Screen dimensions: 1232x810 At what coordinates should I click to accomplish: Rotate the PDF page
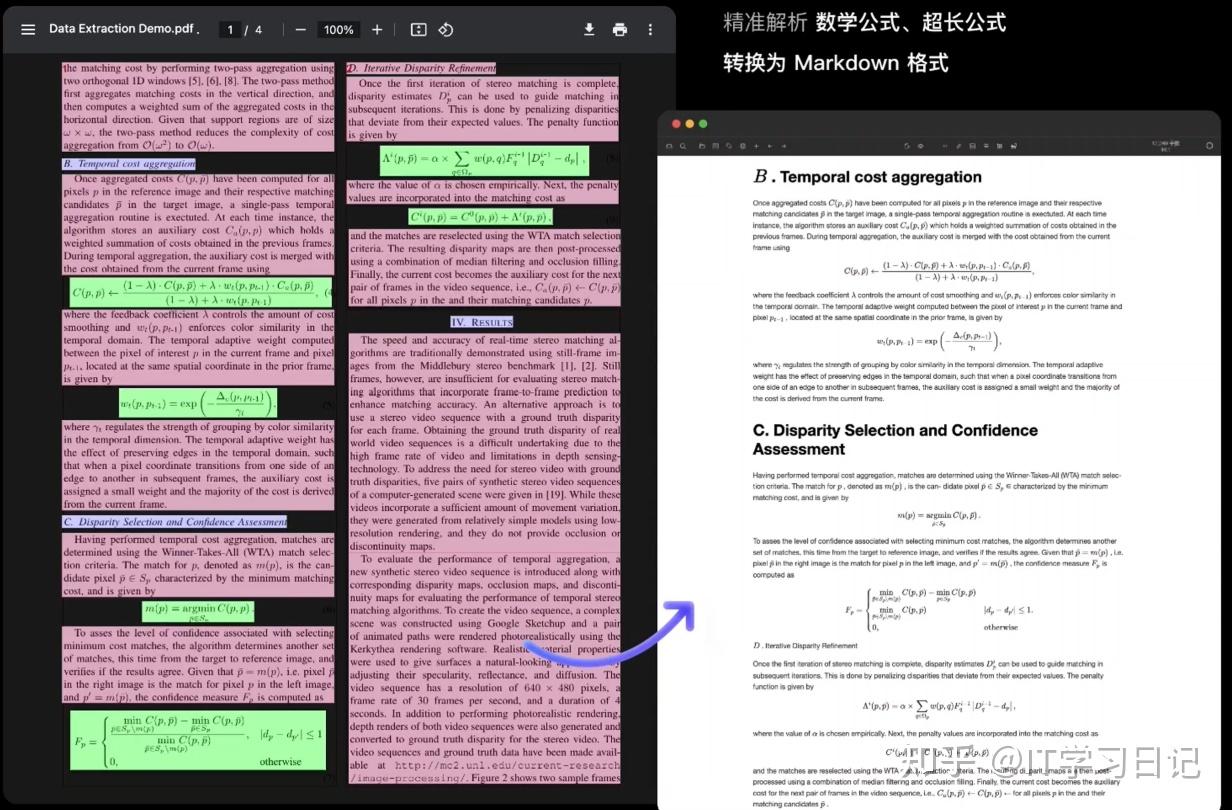point(446,29)
